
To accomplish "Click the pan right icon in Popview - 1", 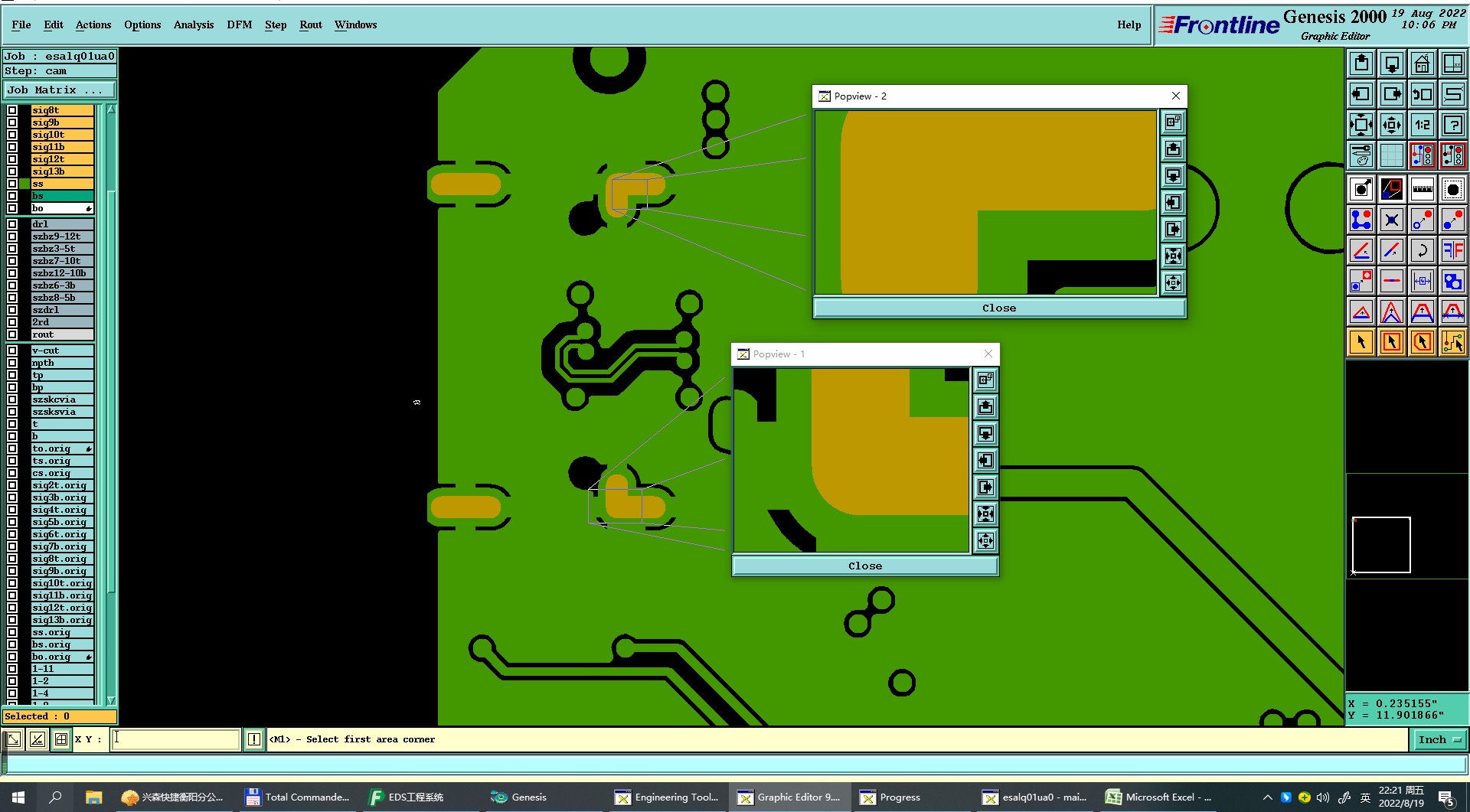I will point(985,487).
